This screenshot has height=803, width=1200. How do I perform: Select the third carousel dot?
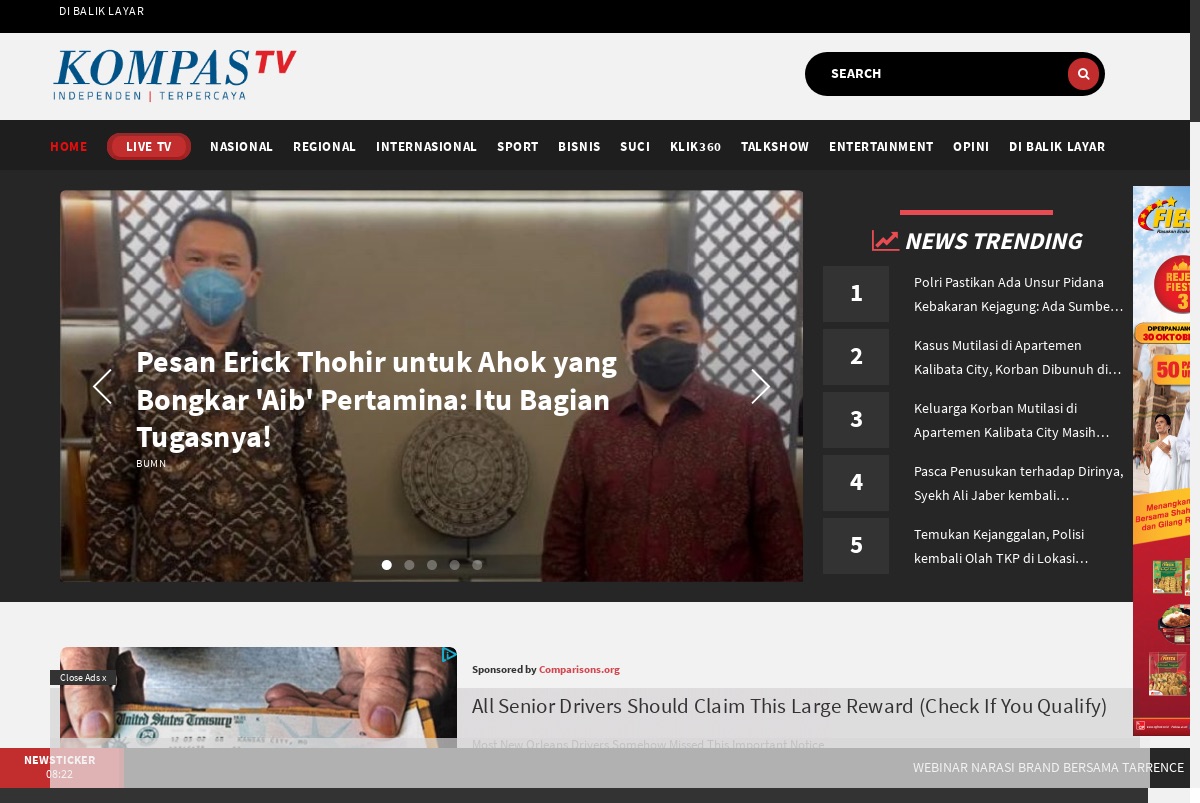click(432, 565)
